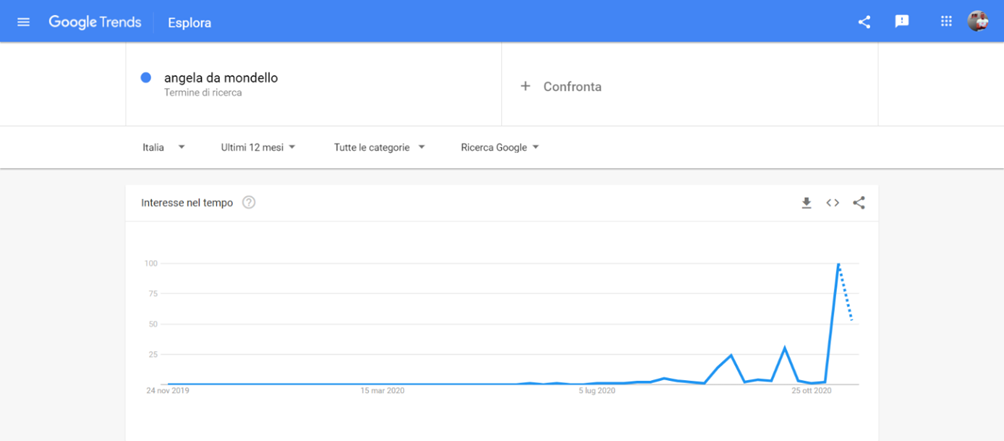Click the chart peak at value 100
The image size is (1004, 441).
838,264
